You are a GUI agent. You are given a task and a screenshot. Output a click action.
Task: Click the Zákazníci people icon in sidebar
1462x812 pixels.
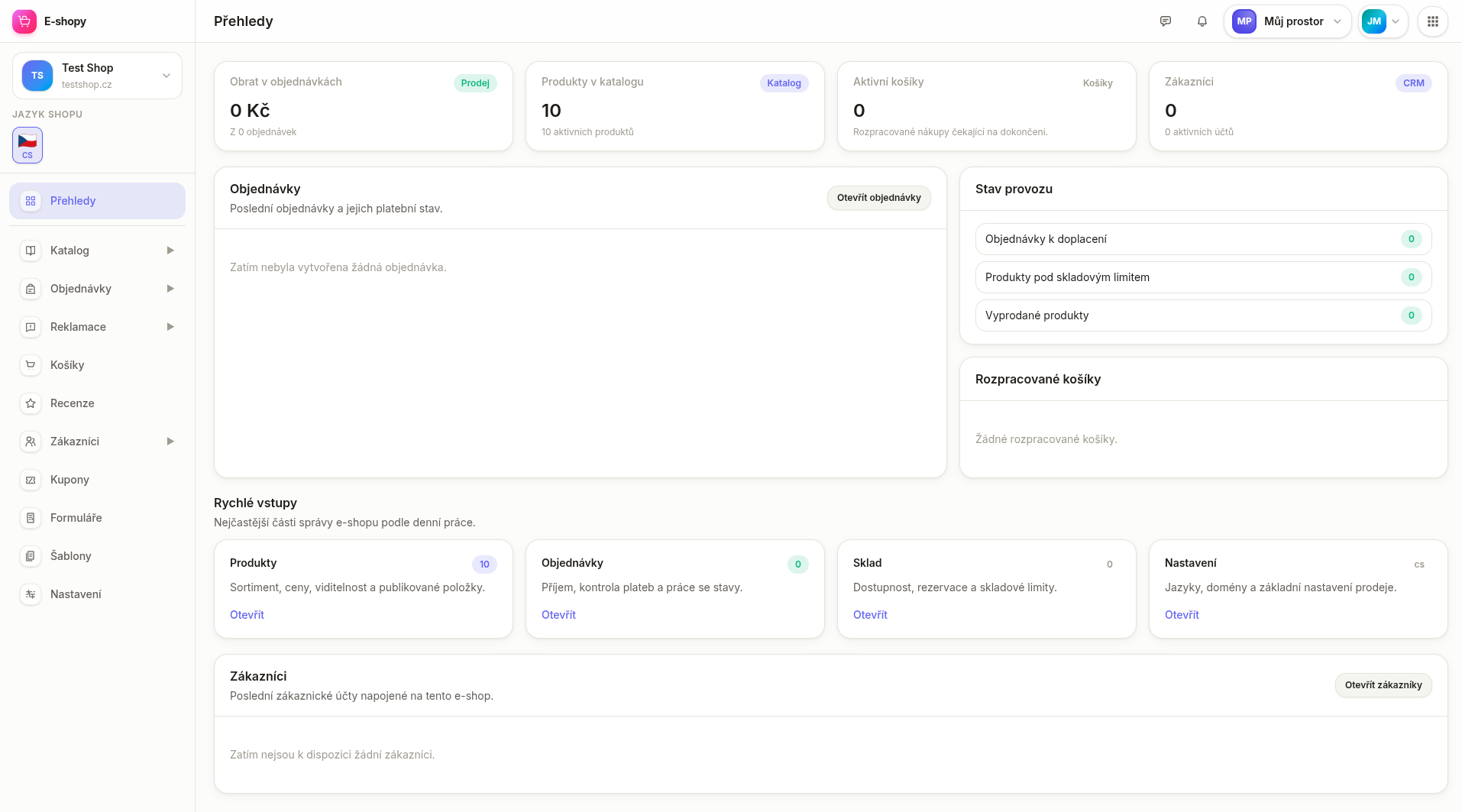(31, 442)
